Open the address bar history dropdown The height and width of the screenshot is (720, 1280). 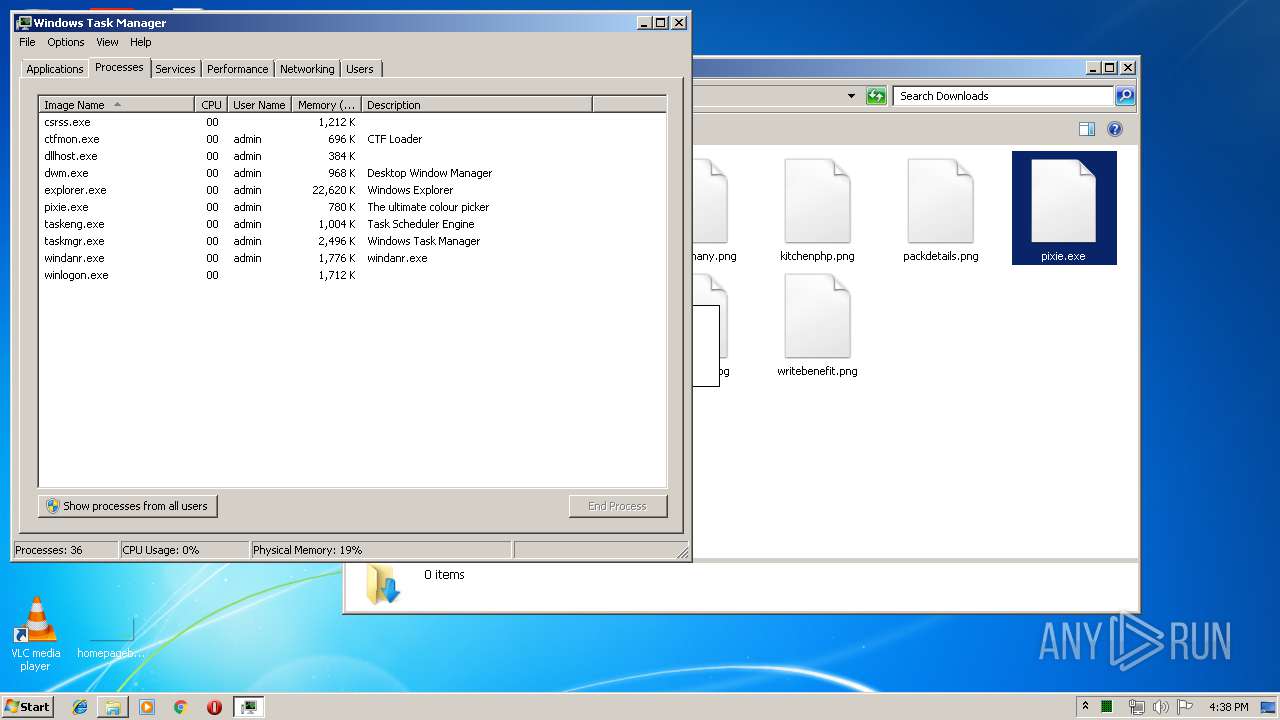point(851,96)
